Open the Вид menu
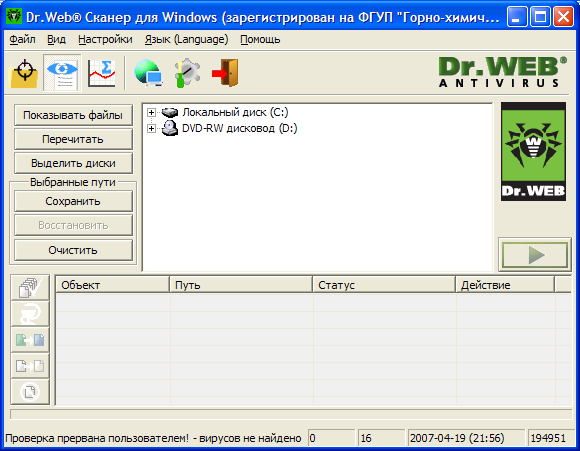580x451 pixels. click(56, 39)
